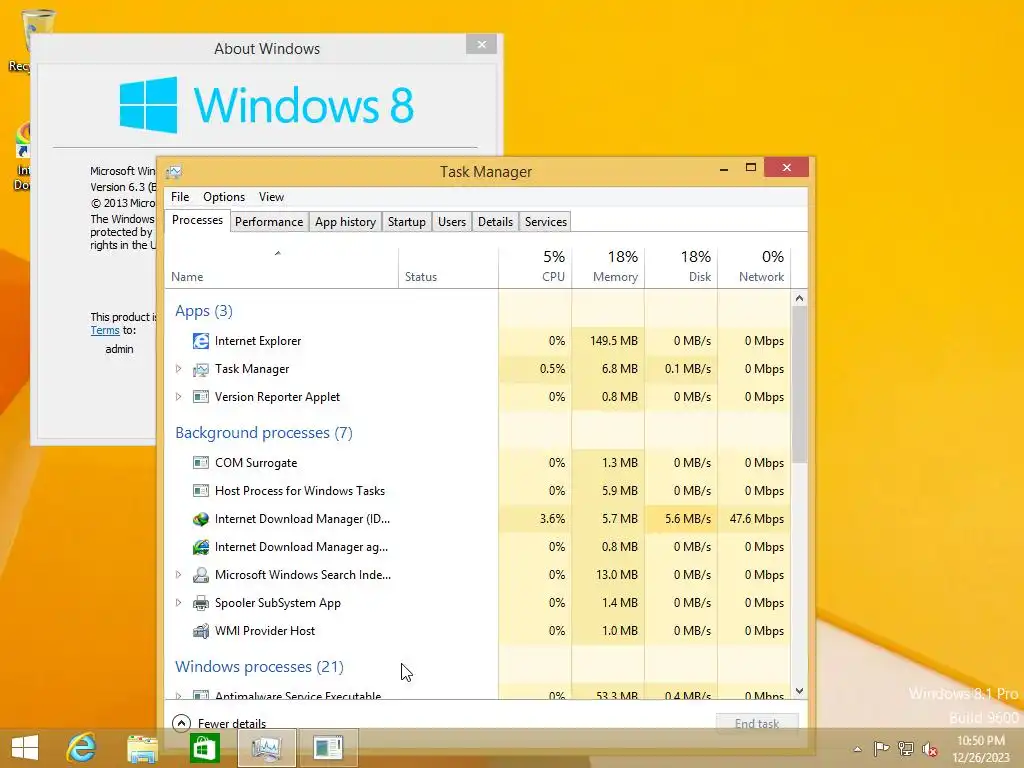The height and width of the screenshot is (768, 1024).
Task: Expand the Version Reporter Applet group
Action: point(178,396)
